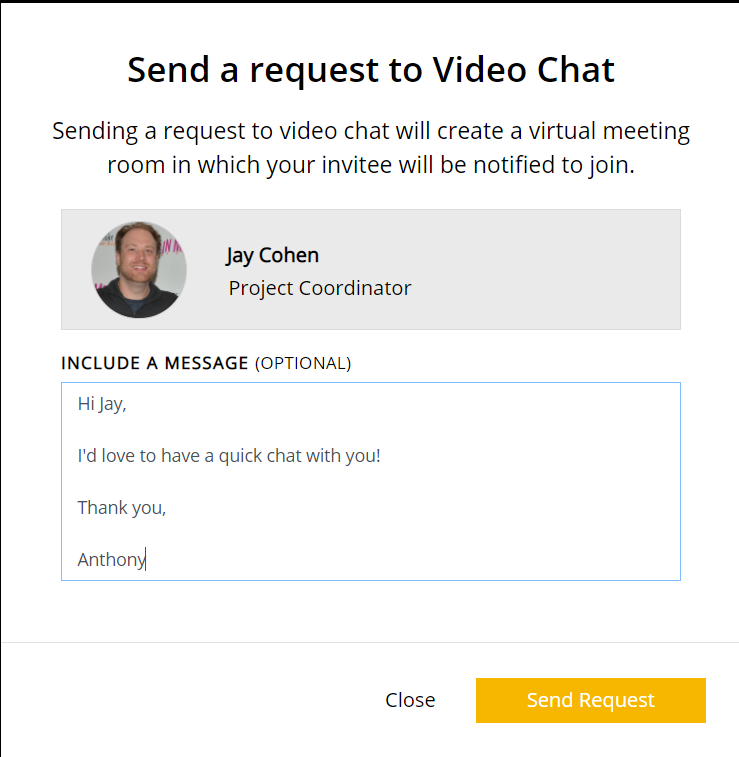Focus the optional message text box
The height and width of the screenshot is (757, 739).
tap(371, 481)
